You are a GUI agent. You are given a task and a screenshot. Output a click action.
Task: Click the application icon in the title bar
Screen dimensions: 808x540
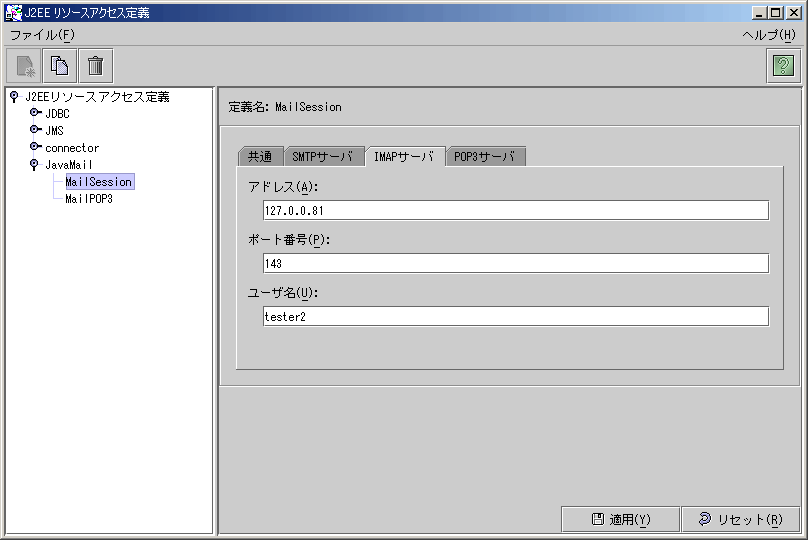pos(13,12)
